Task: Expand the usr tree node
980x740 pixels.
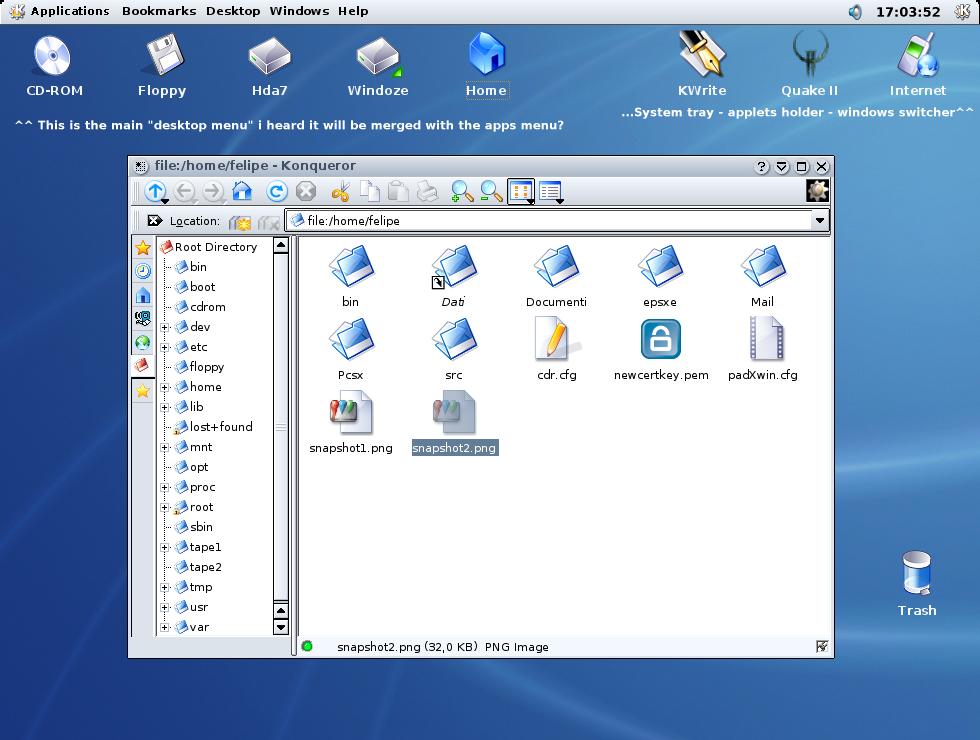Action: [x=165, y=607]
